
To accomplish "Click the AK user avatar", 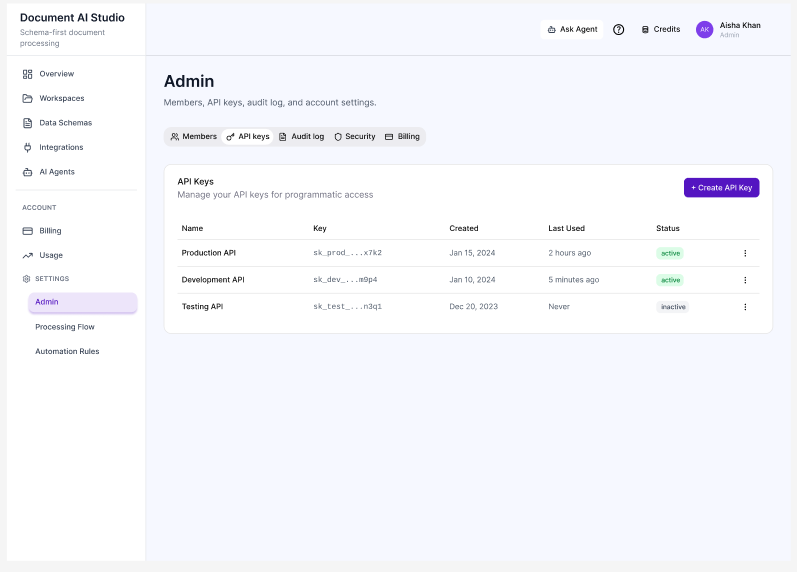I will point(704,29).
